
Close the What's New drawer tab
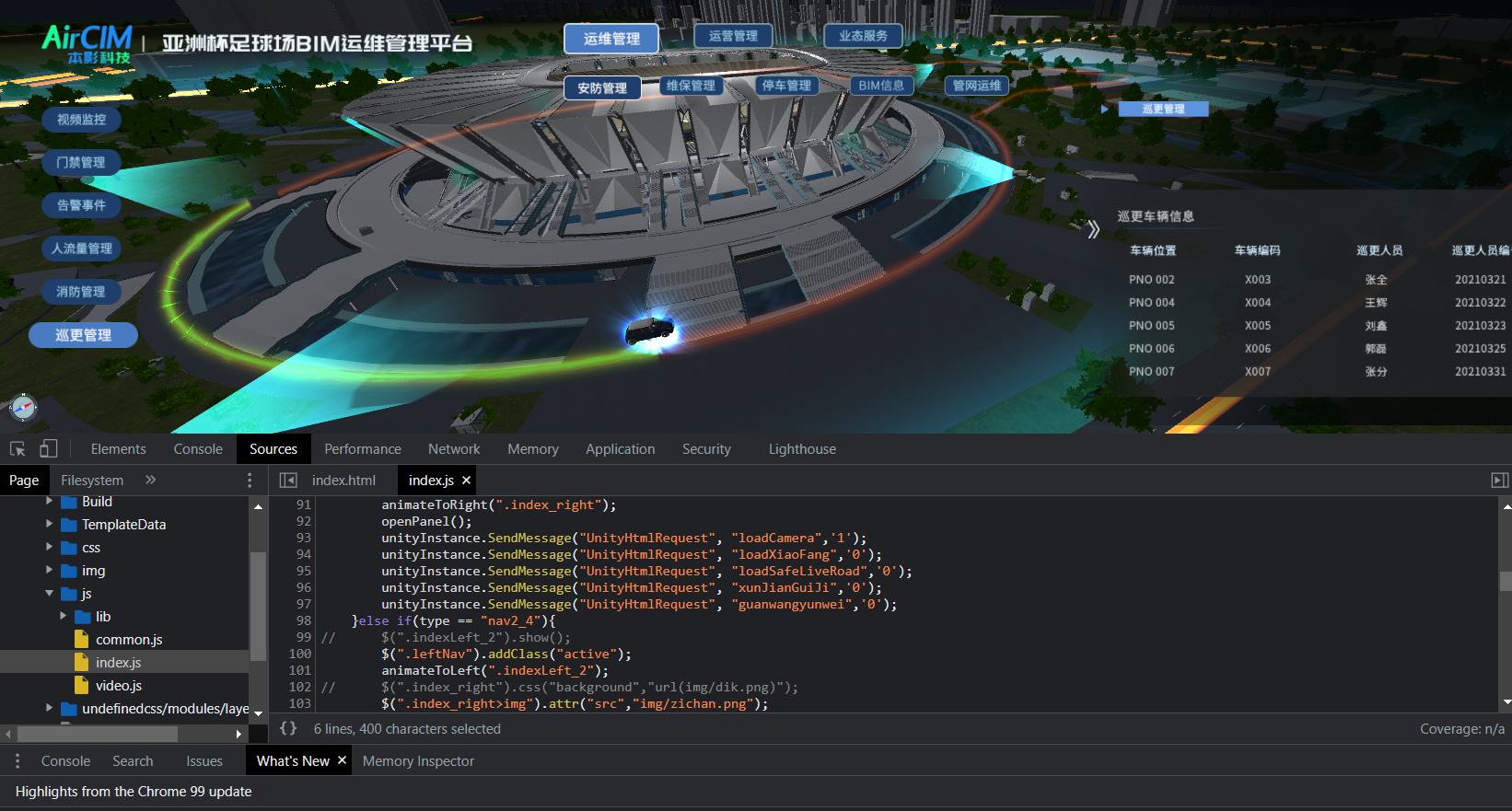click(342, 760)
